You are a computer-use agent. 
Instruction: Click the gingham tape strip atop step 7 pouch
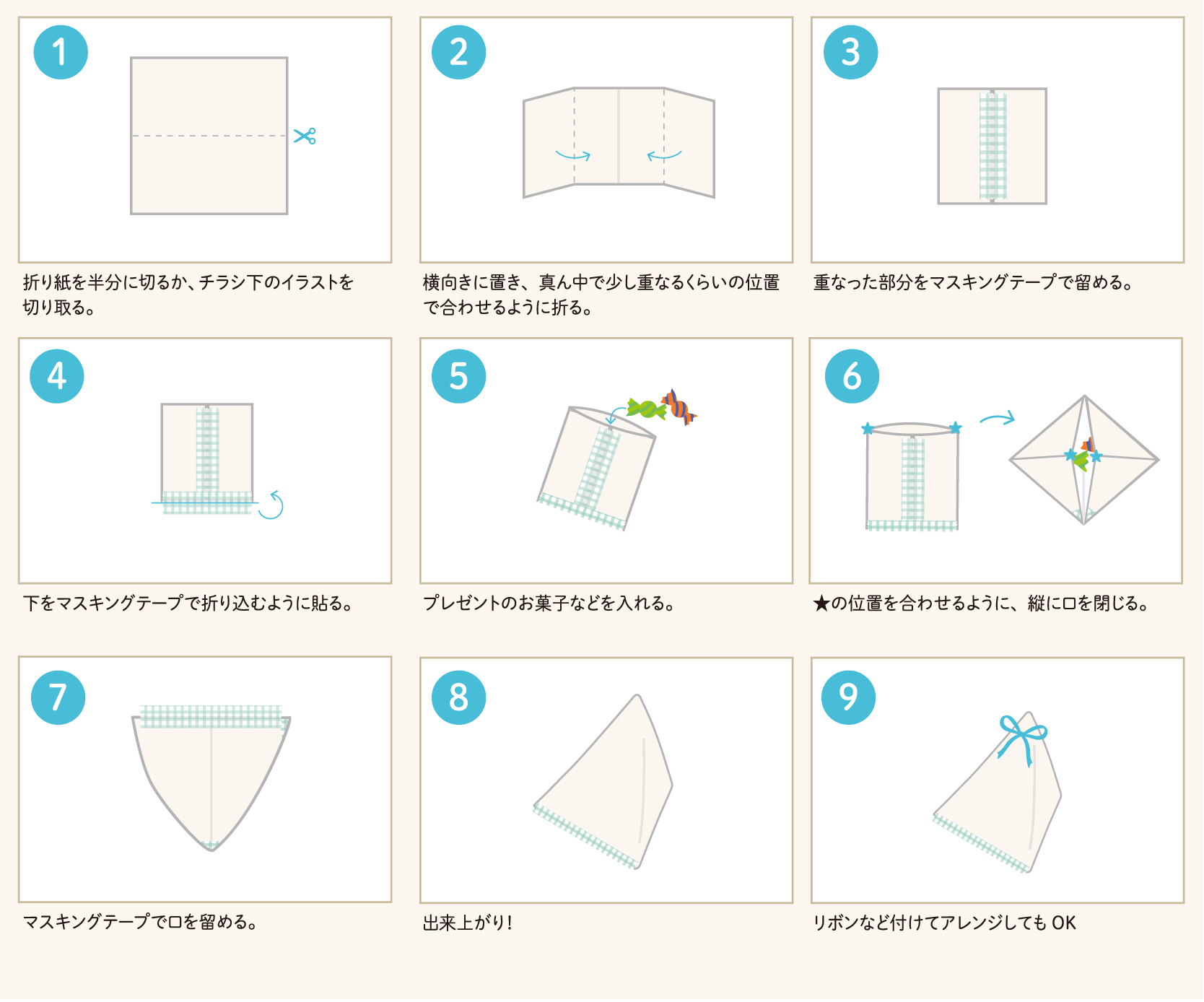click(x=211, y=716)
